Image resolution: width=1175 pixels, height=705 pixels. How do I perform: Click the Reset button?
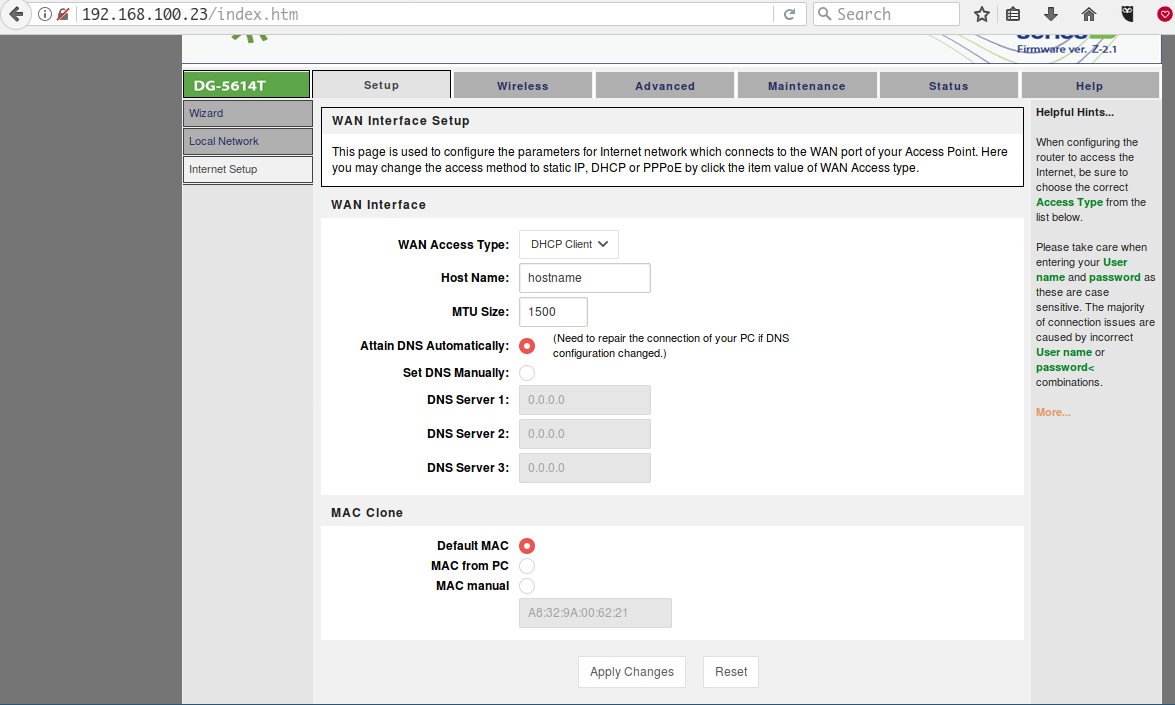tap(730, 672)
